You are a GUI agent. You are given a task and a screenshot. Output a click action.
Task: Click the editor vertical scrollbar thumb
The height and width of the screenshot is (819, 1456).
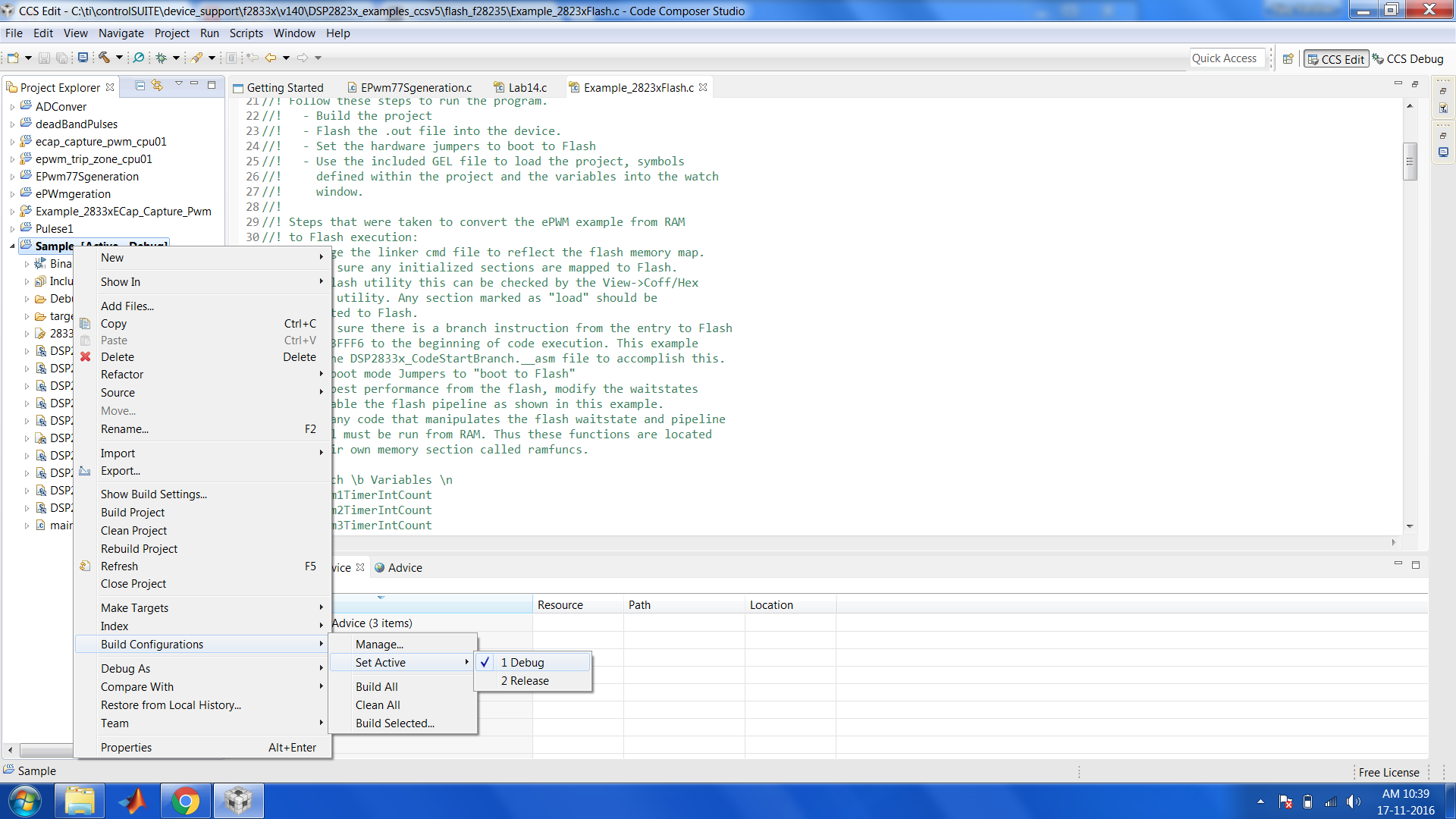(1410, 162)
